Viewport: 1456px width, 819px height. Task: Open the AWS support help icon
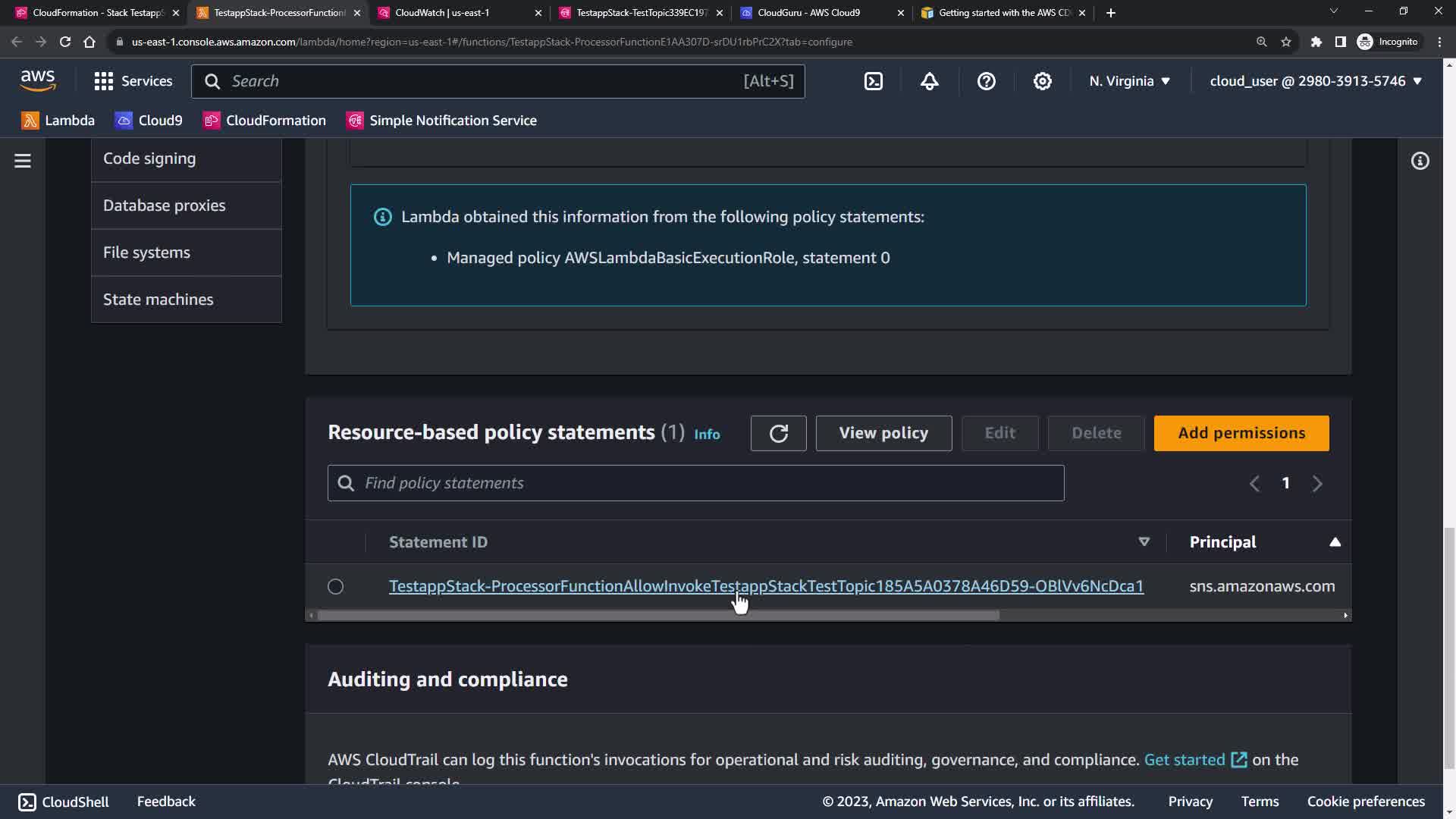pyautogui.click(x=986, y=81)
